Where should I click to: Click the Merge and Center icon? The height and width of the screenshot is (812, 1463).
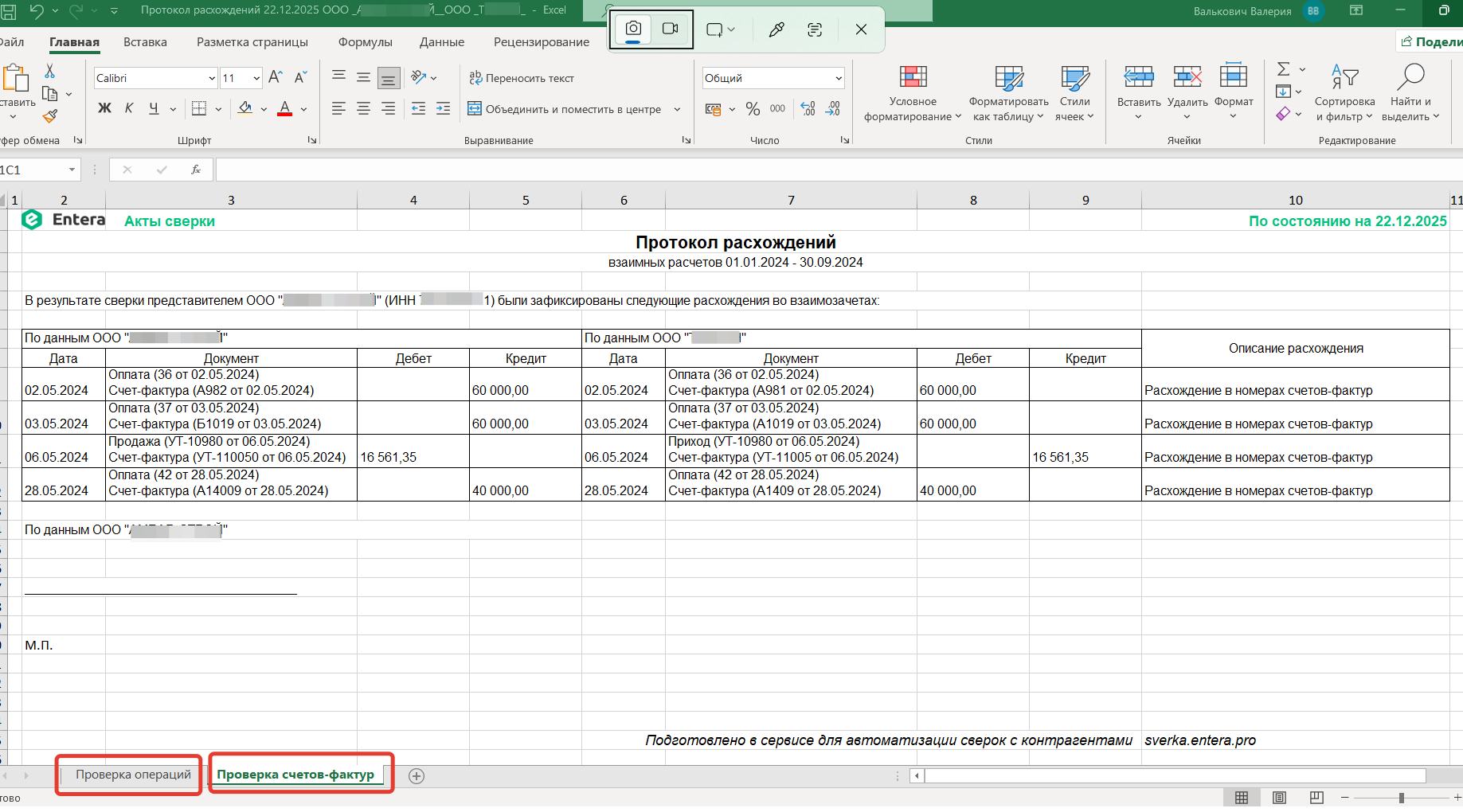pyautogui.click(x=475, y=109)
